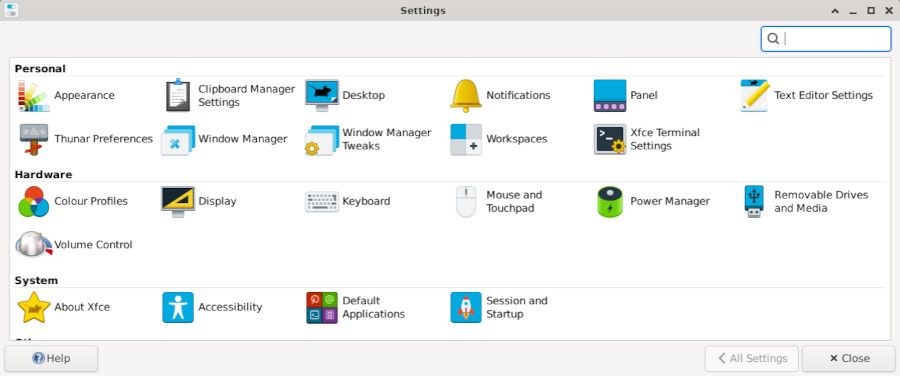
Task: Open the Desktop settings icon
Action: 321,96
